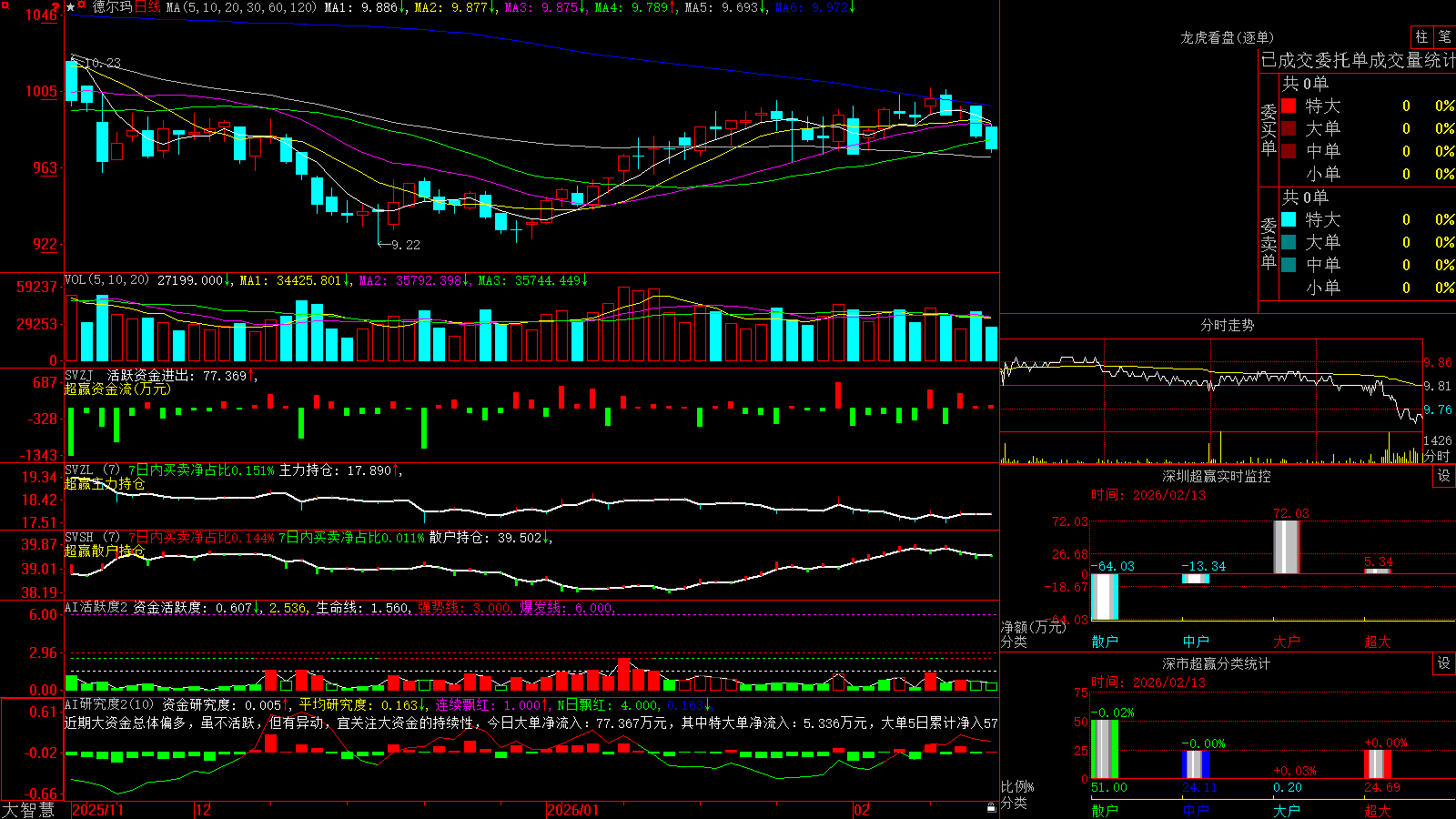The width and height of the screenshot is (1456, 819).
Task: Click the 散户 bar showing -64.03
Action: click(1104, 596)
